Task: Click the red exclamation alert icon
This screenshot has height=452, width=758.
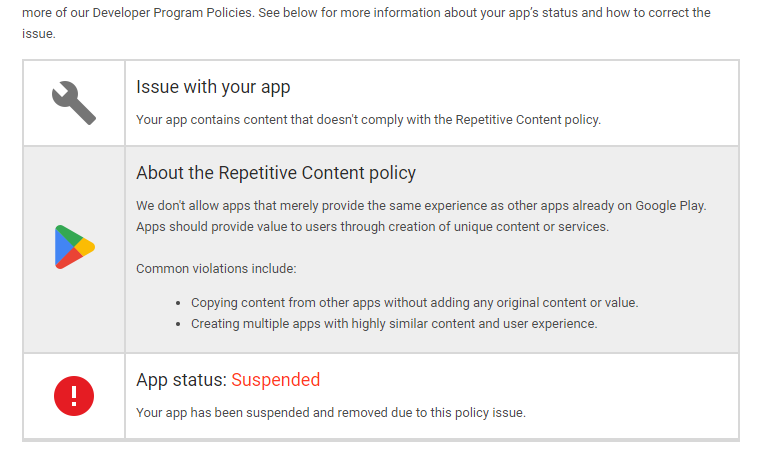Action: coord(74,396)
